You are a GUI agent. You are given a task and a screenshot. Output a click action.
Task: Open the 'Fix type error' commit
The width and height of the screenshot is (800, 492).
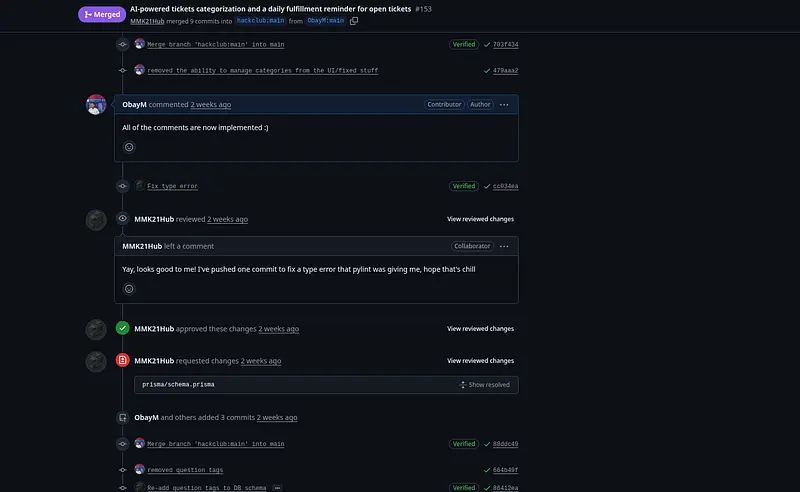tap(172, 186)
